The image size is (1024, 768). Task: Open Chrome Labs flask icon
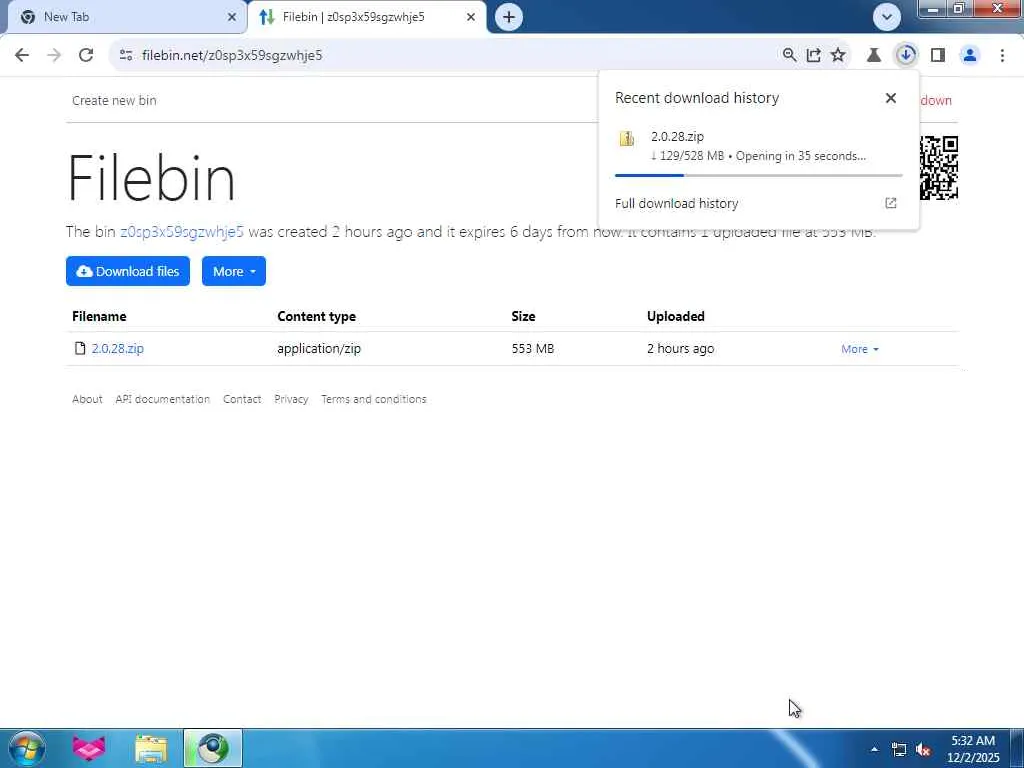pos(874,56)
